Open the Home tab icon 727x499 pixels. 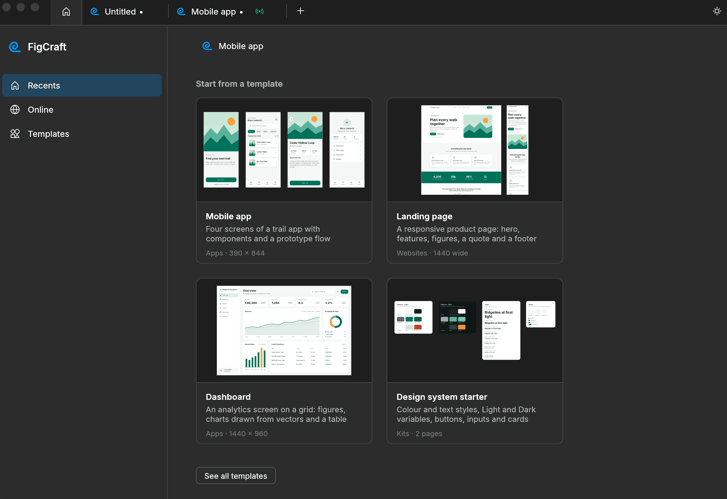[x=66, y=12]
